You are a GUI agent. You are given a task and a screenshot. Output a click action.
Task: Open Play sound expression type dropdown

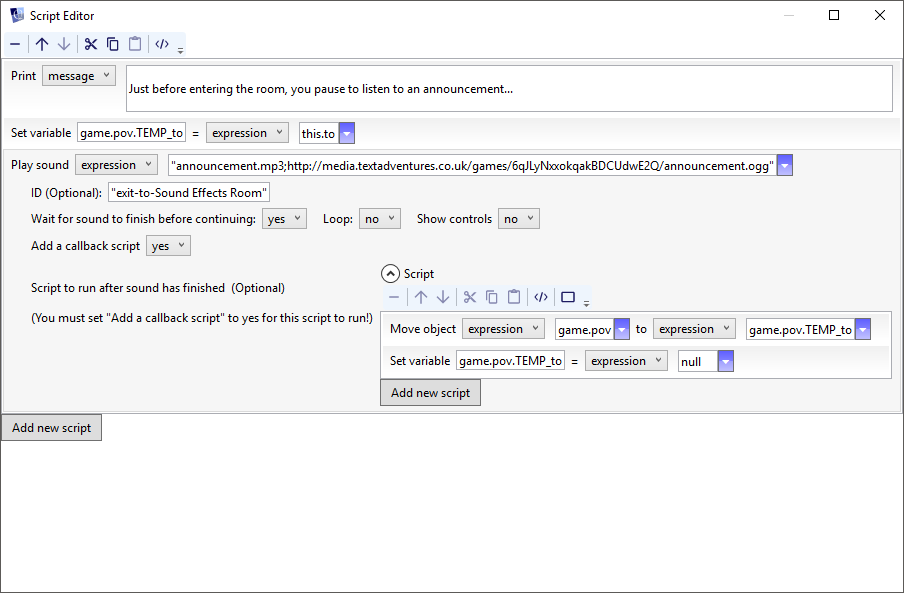point(116,165)
